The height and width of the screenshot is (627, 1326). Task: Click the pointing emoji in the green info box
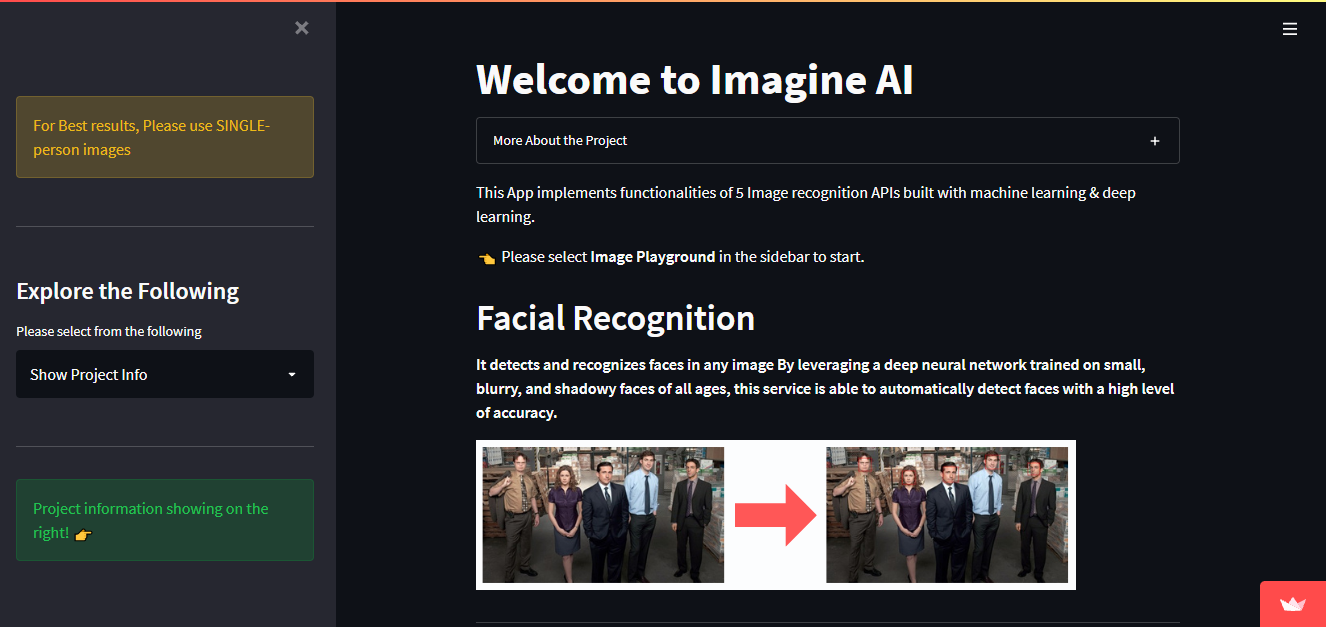pyautogui.click(x=83, y=534)
